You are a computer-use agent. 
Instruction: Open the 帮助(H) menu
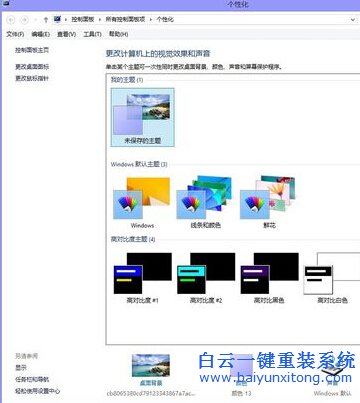point(119,34)
